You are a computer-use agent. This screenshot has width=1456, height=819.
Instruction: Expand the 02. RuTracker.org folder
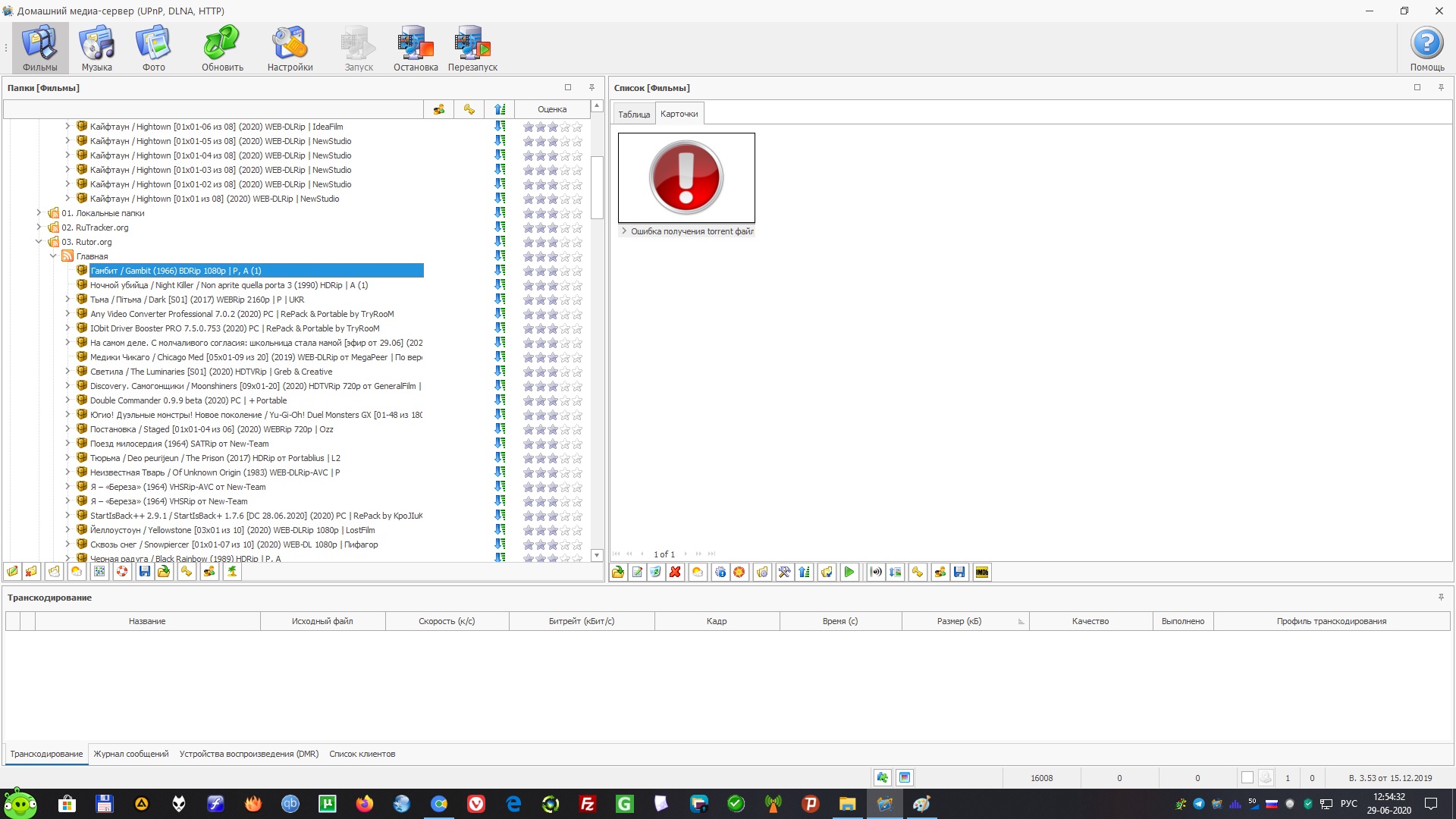[x=39, y=227]
